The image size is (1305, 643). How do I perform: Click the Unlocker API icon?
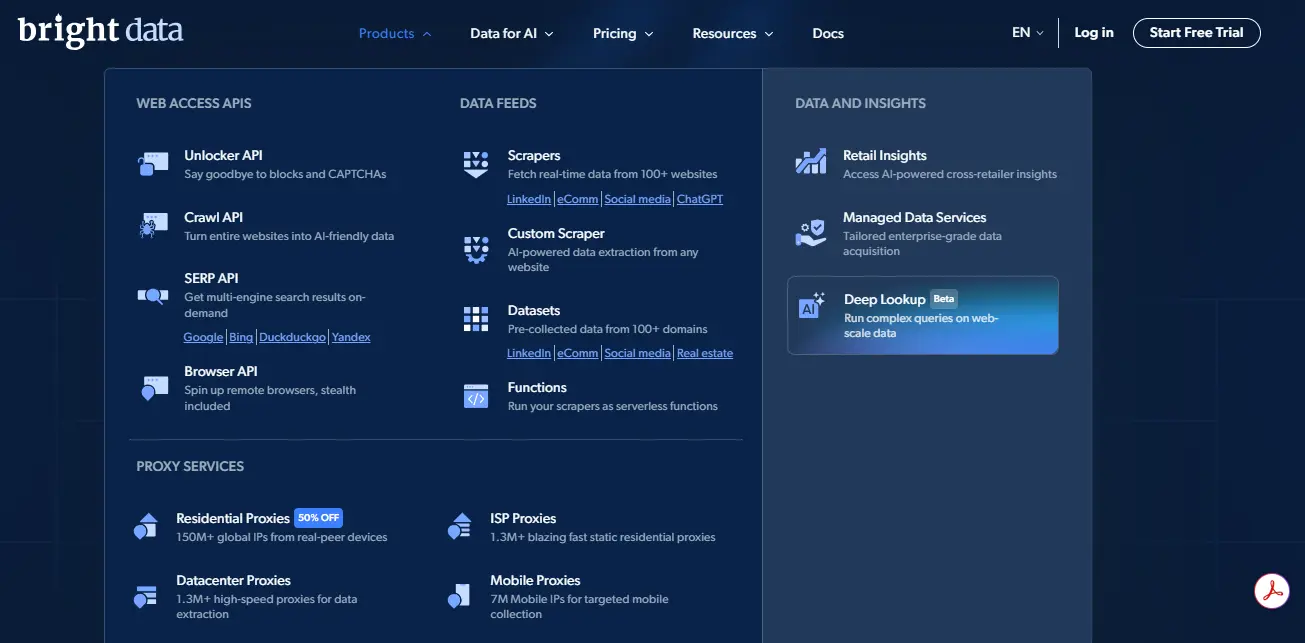[153, 164]
